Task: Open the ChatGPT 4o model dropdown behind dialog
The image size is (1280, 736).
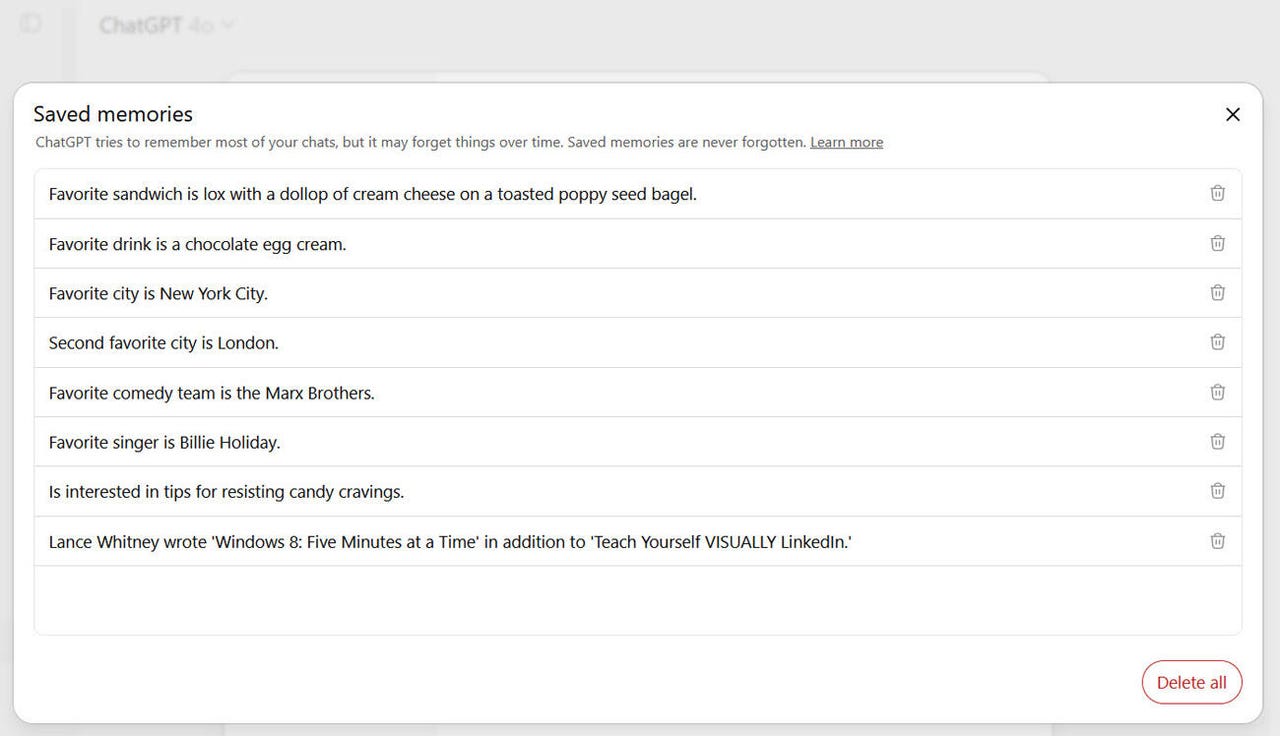Action: (x=166, y=25)
